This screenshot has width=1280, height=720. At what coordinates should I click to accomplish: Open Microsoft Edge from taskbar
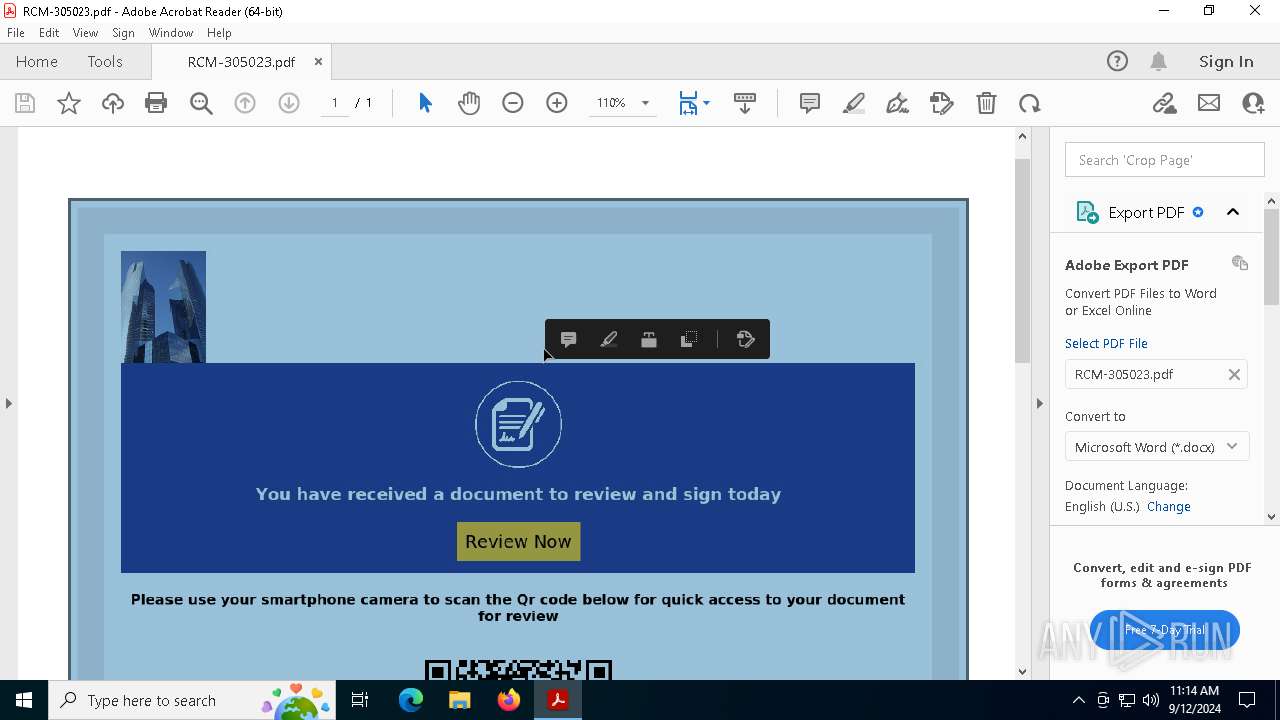411,700
